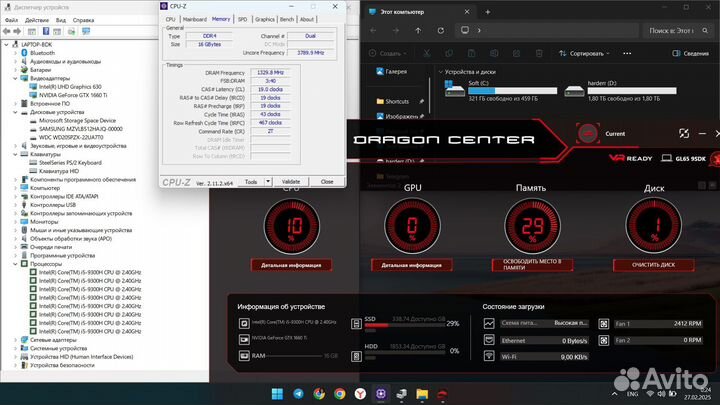720x405 pixels.
Task: Open File Explorer from the taskbar
Action: [422, 394]
